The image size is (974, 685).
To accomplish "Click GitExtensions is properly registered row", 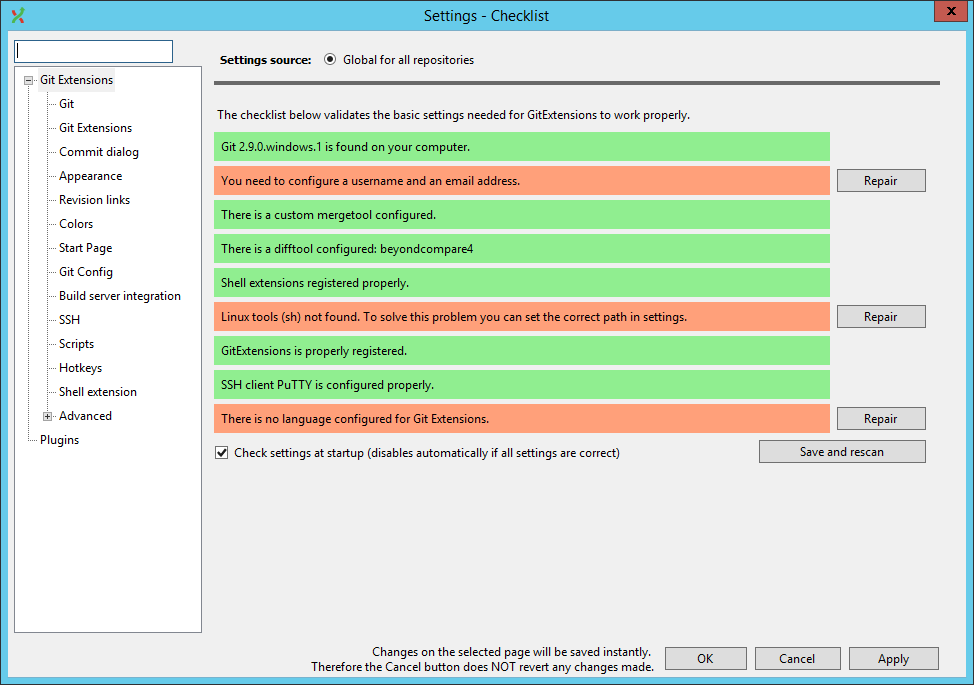I will point(522,351).
